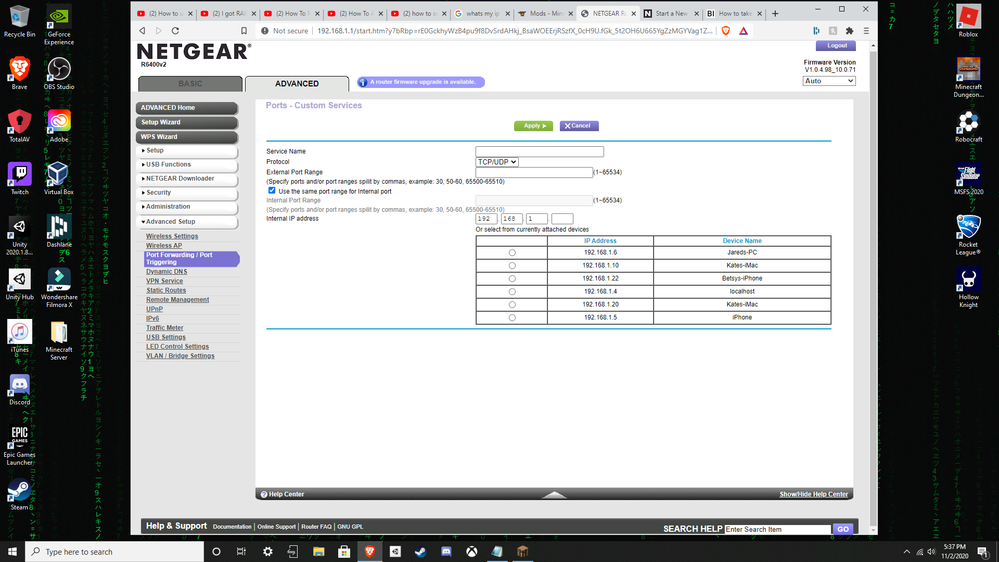Open the TCP/UDP protocol dropdown

click(497, 162)
